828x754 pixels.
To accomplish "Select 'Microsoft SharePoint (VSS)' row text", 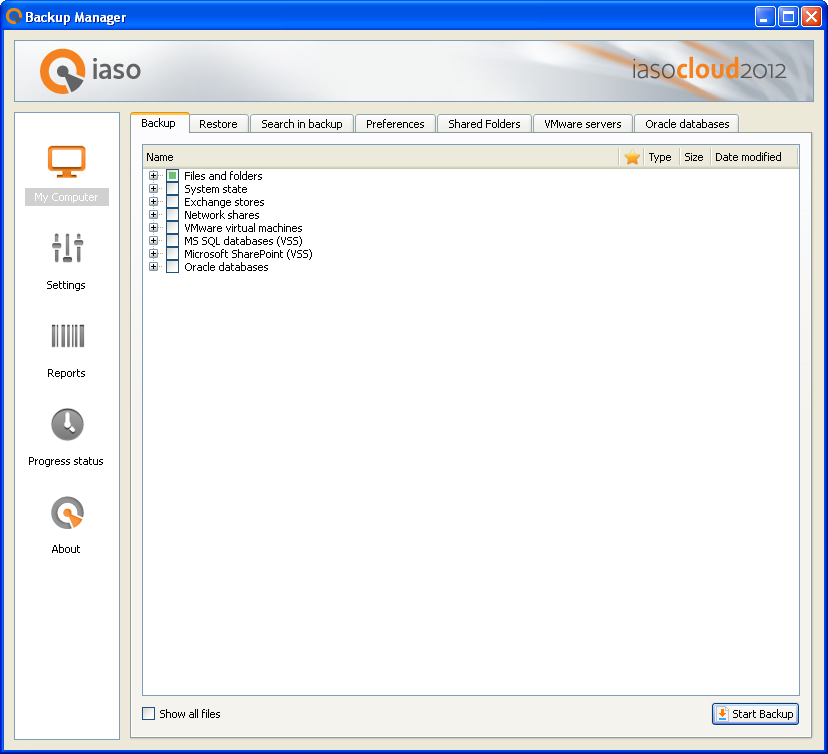I will tap(248, 254).
